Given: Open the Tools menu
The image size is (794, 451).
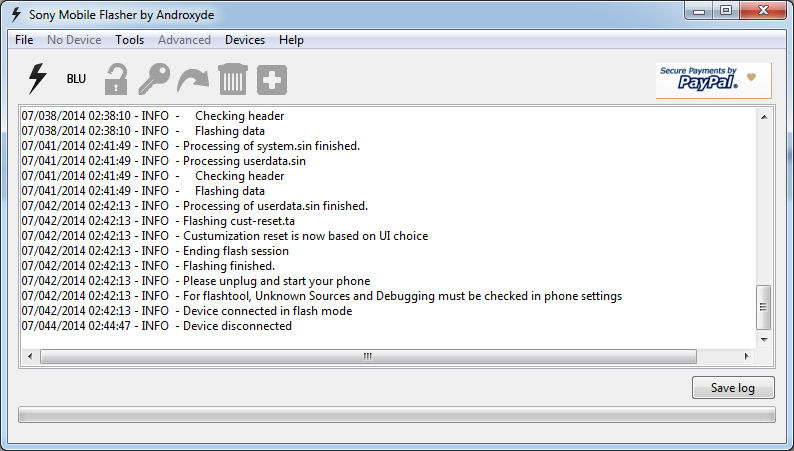Looking at the screenshot, I should click(x=129, y=40).
